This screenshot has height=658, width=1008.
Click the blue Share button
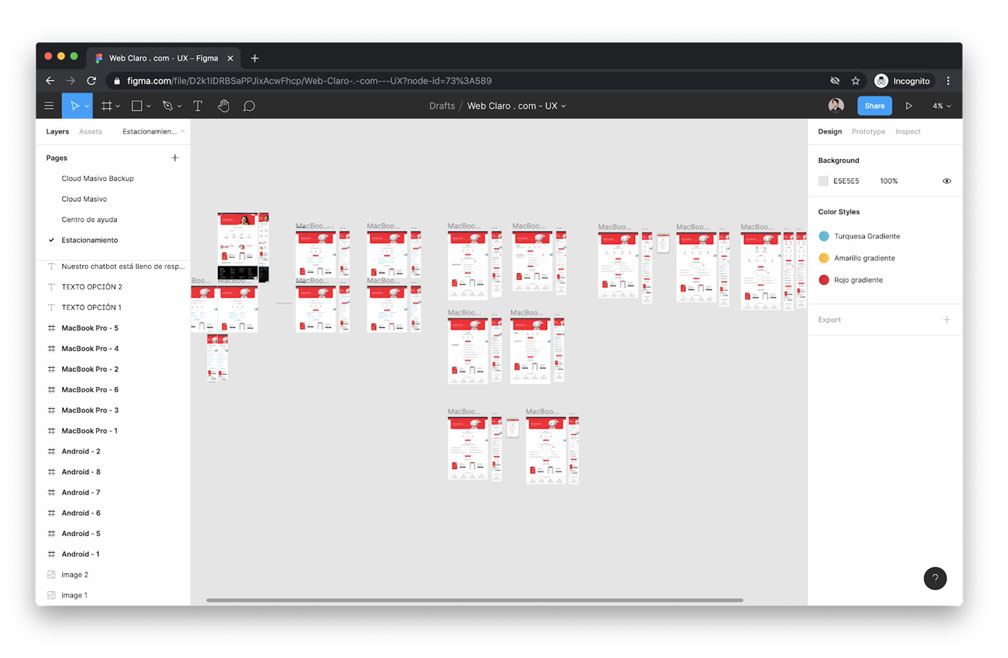[874, 105]
